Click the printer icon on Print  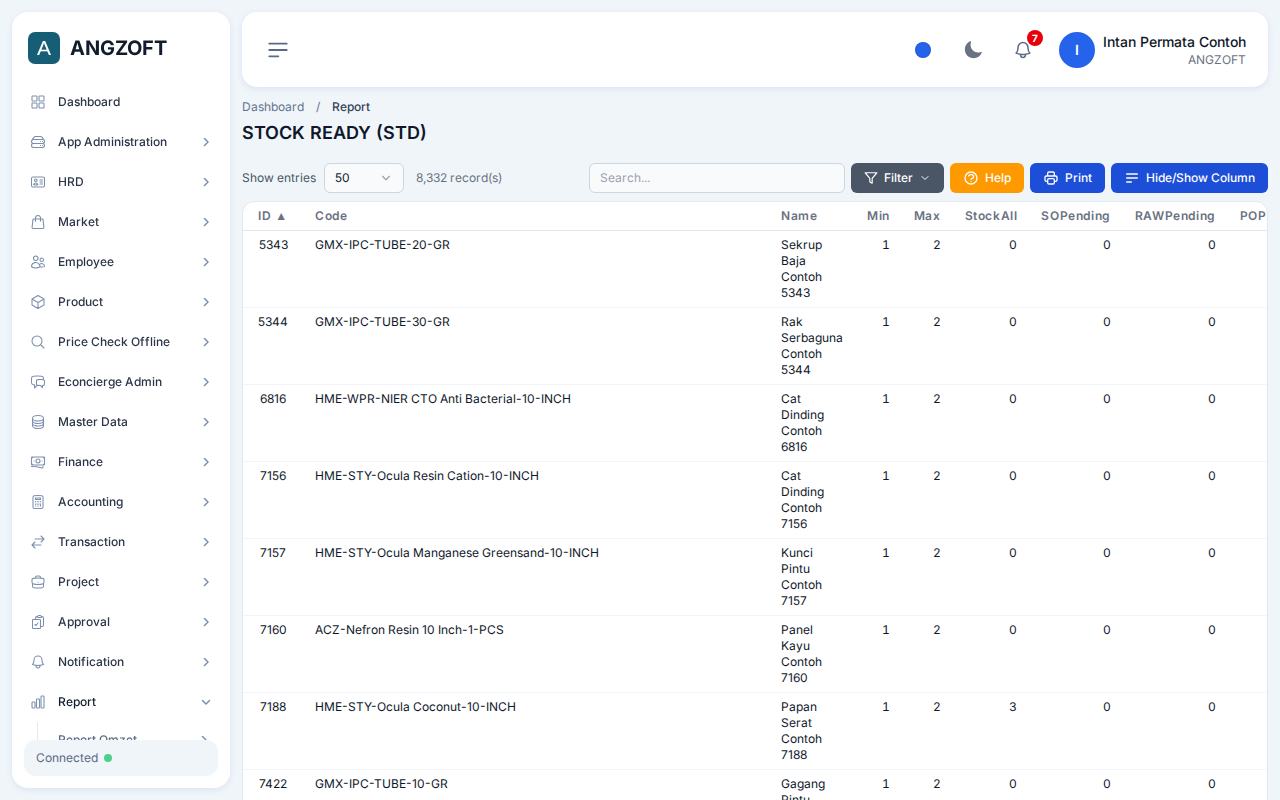[1051, 178]
